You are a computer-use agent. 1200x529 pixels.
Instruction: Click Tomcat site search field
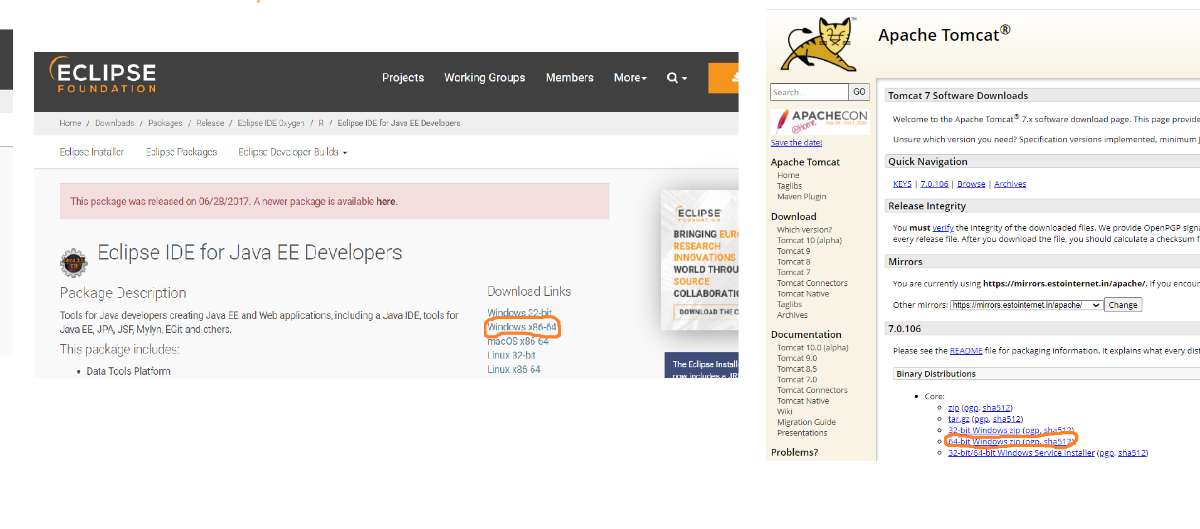809,92
